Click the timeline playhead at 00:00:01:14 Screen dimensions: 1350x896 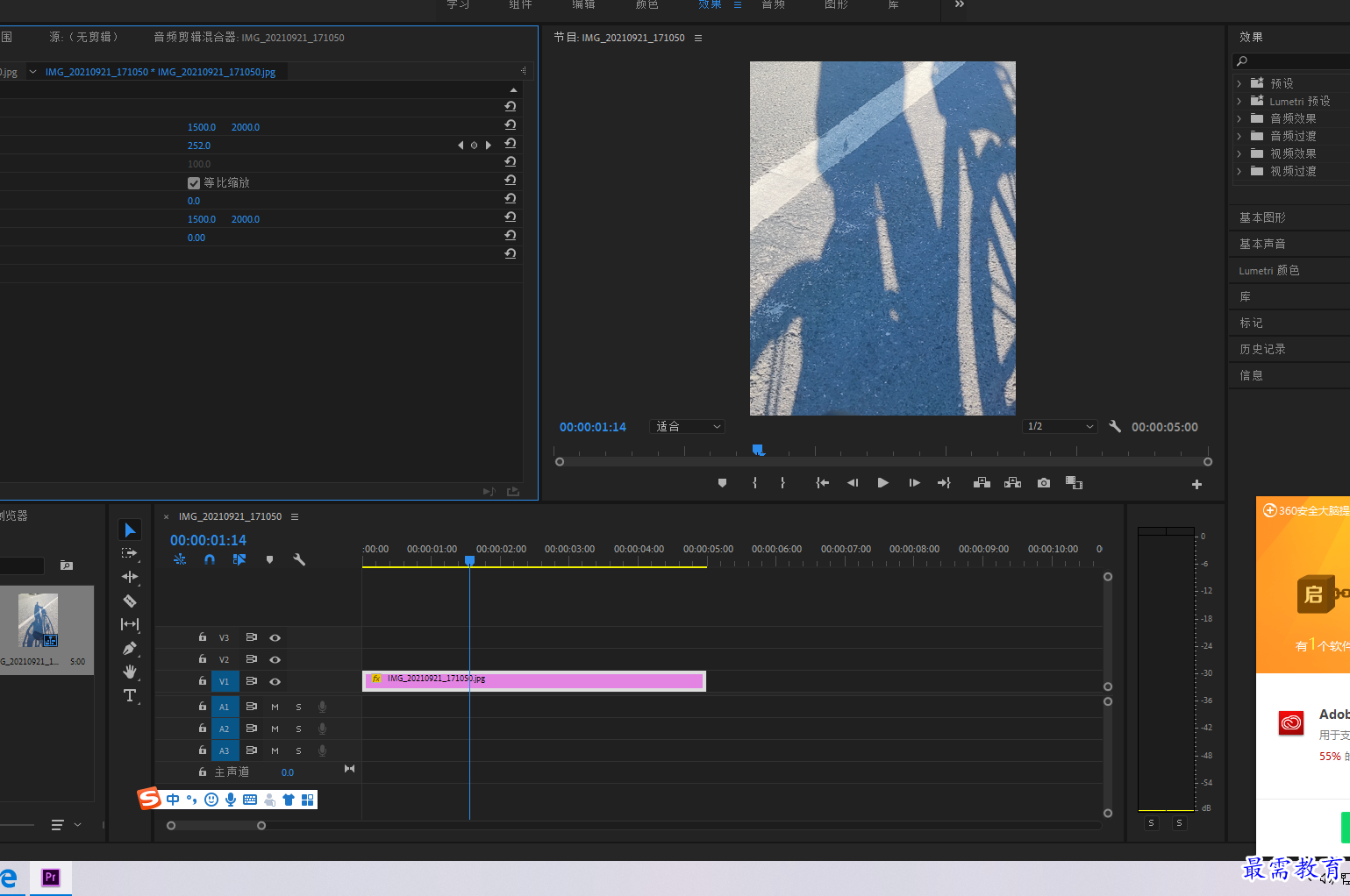pyautogui.click(x=469, y=559)
